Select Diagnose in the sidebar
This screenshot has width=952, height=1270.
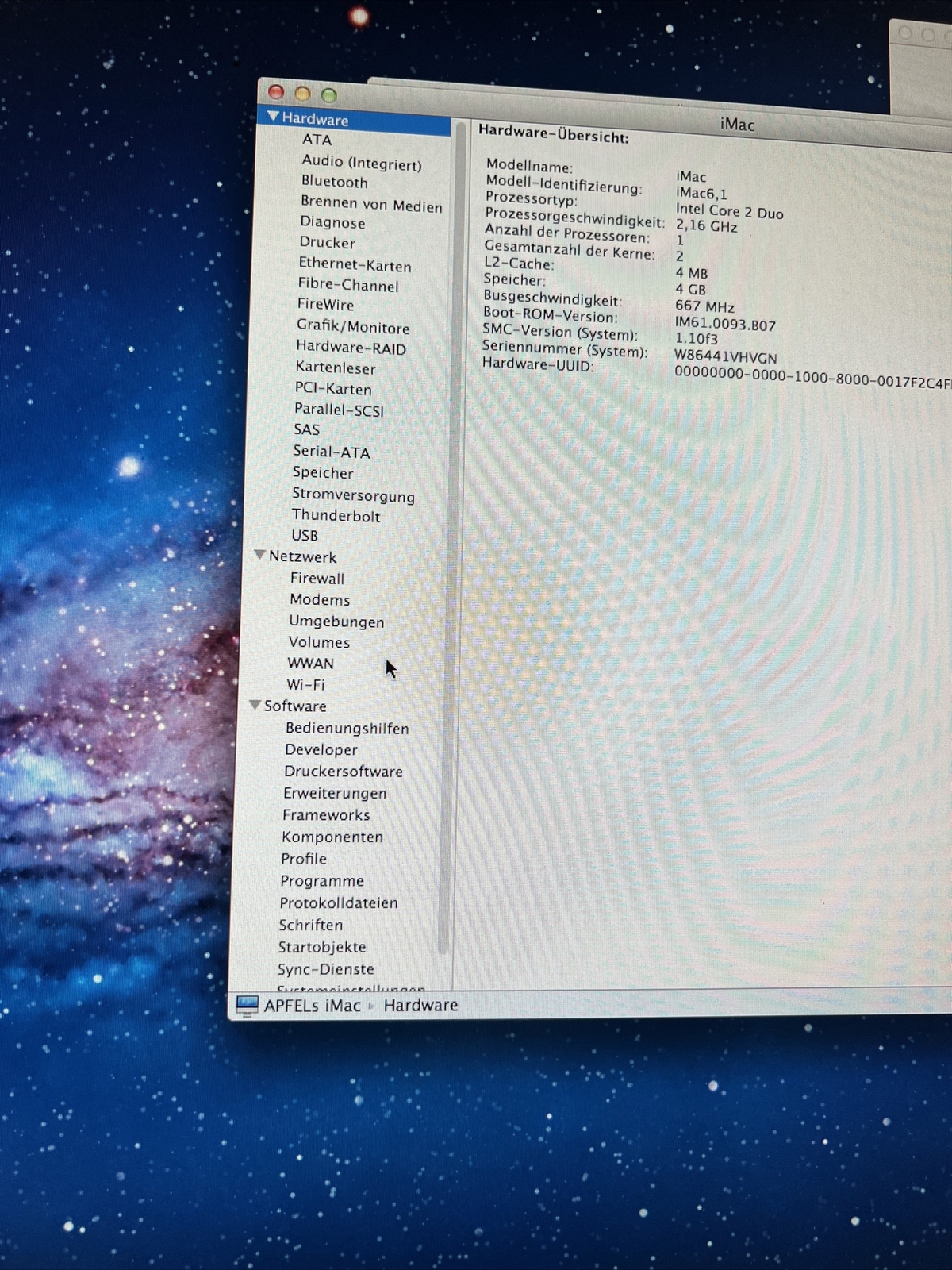(332, 223)
